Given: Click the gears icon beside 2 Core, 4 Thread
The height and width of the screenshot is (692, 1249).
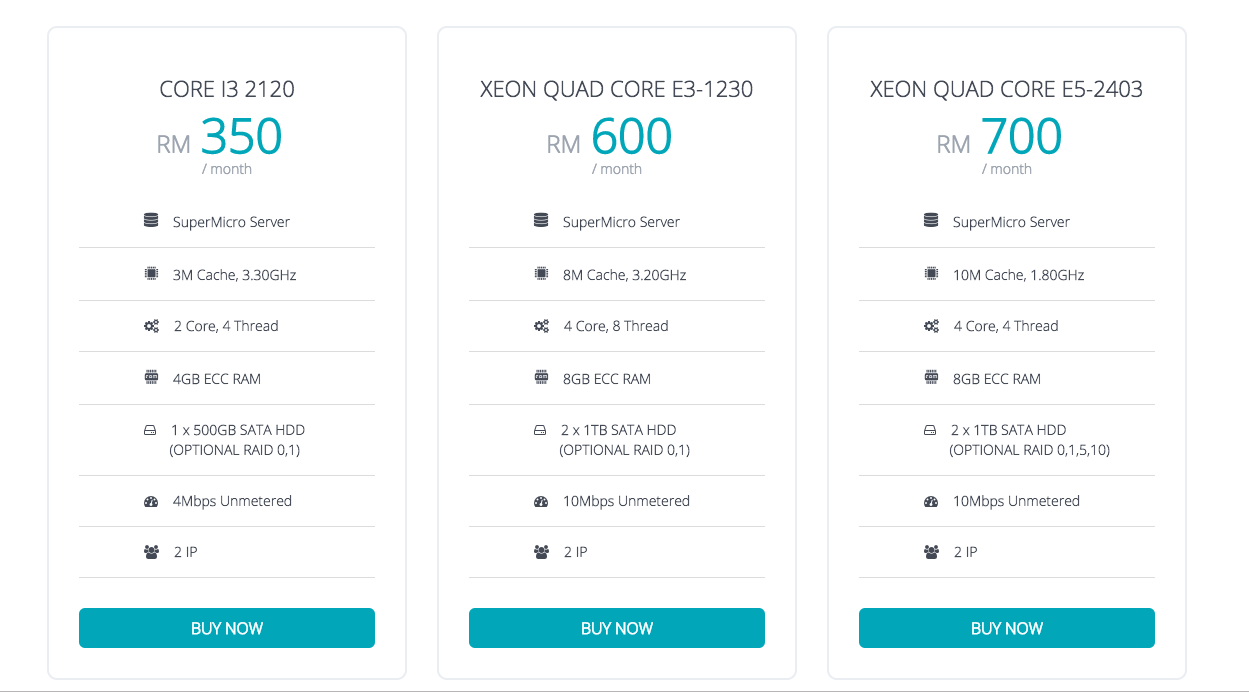Looking at the screenshot, I should point(151,326).
